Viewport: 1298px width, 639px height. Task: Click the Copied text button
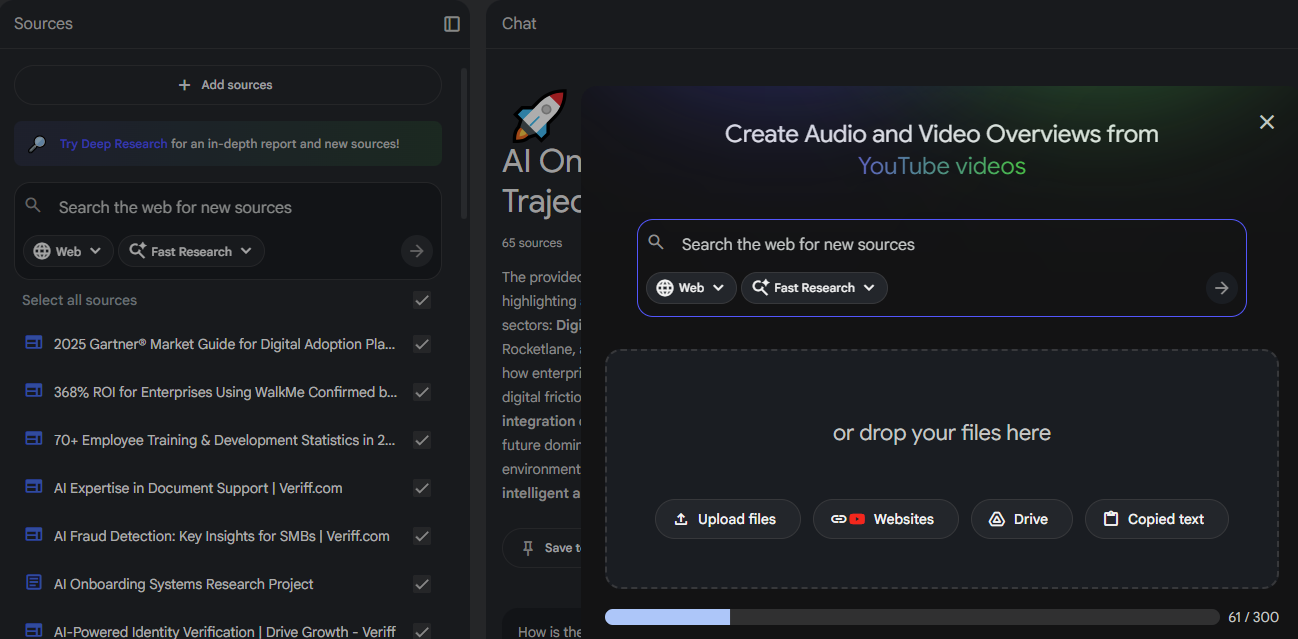point(1157,519)
